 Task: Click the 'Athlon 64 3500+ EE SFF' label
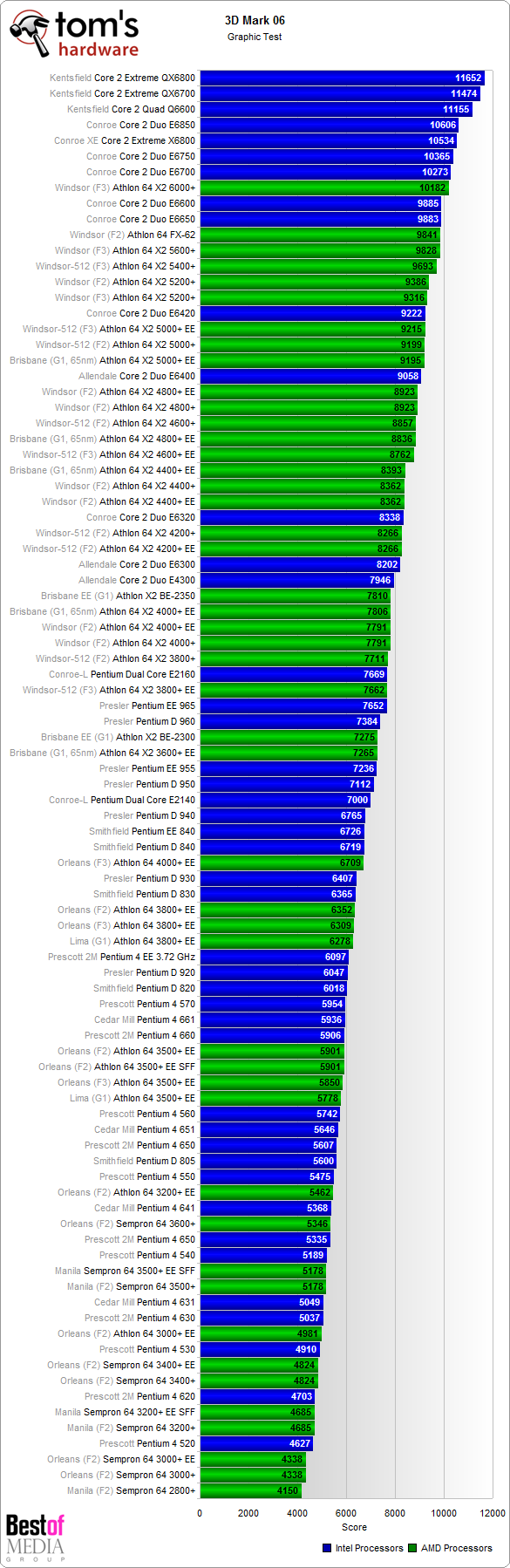coord(145,1067)
